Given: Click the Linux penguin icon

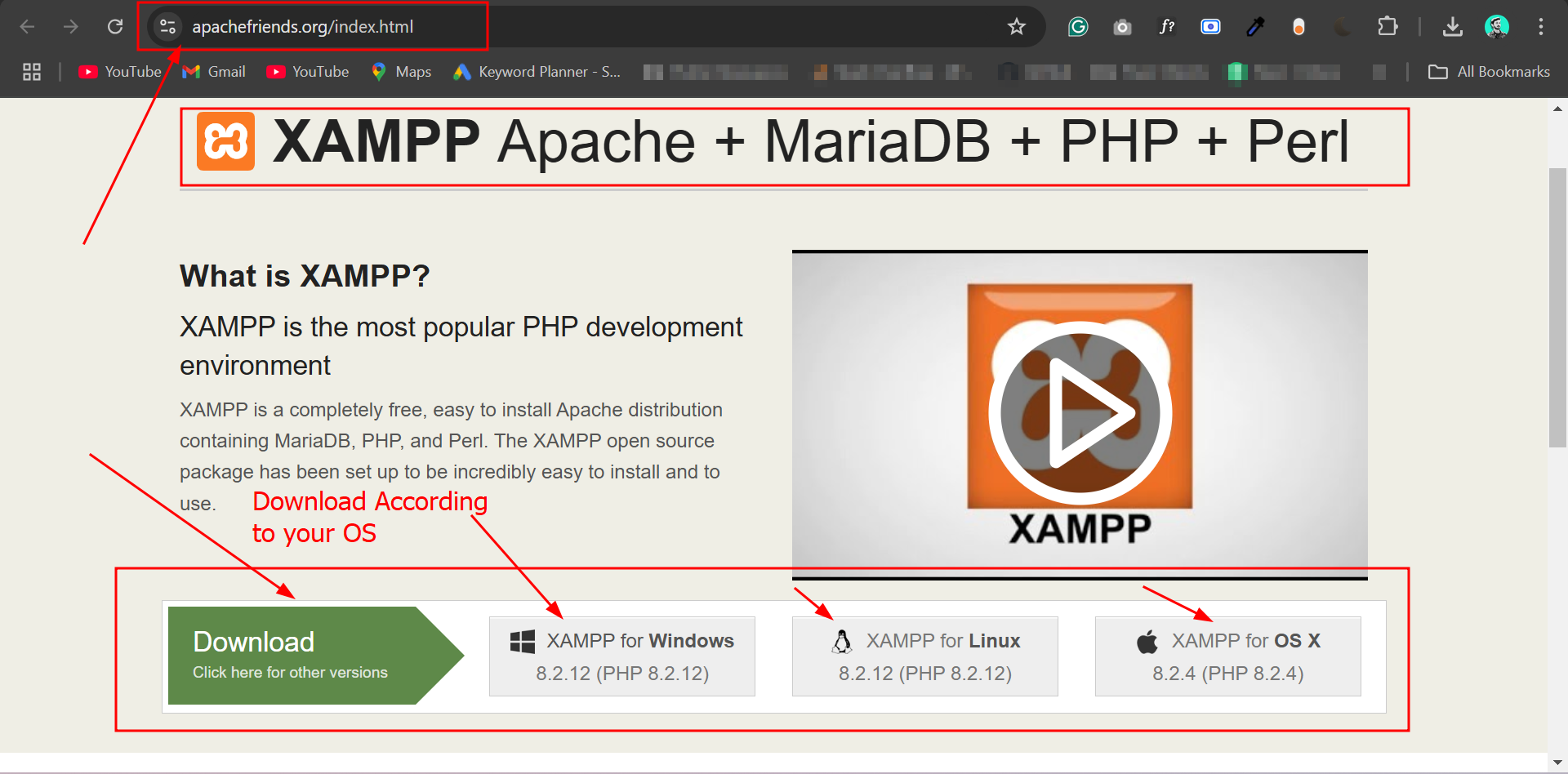Looking at the screenshot, I should pyautogui.click(x=841, y=641).
